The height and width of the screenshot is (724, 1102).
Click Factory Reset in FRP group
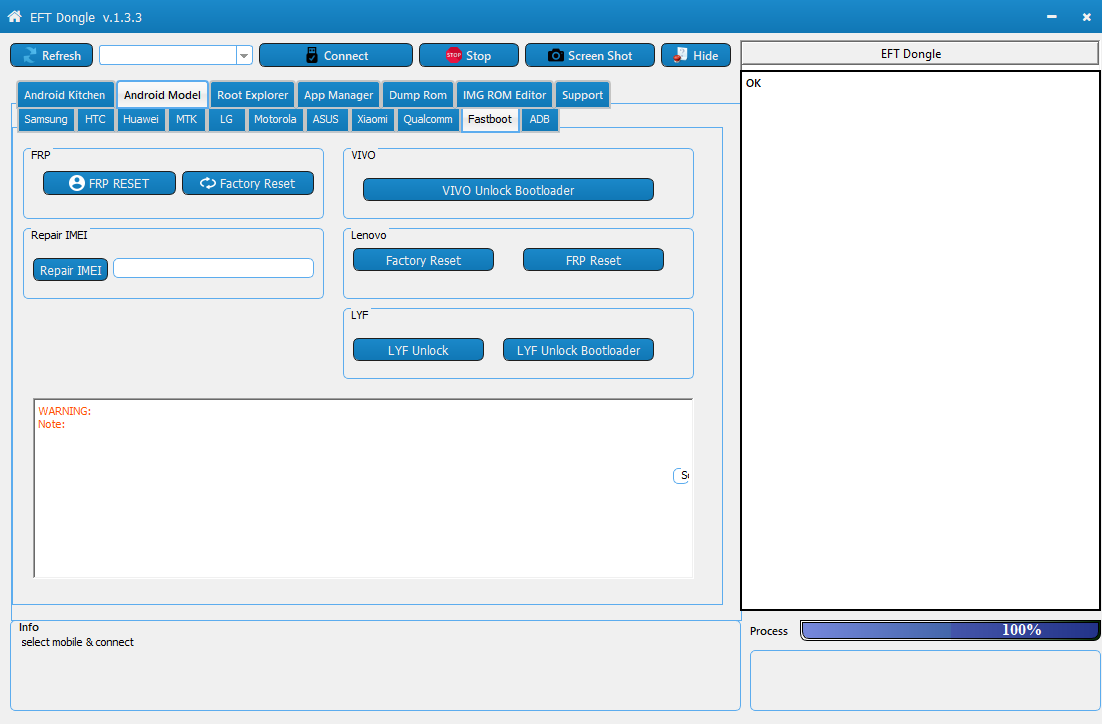pyautogui.click(x=248, y=183)
